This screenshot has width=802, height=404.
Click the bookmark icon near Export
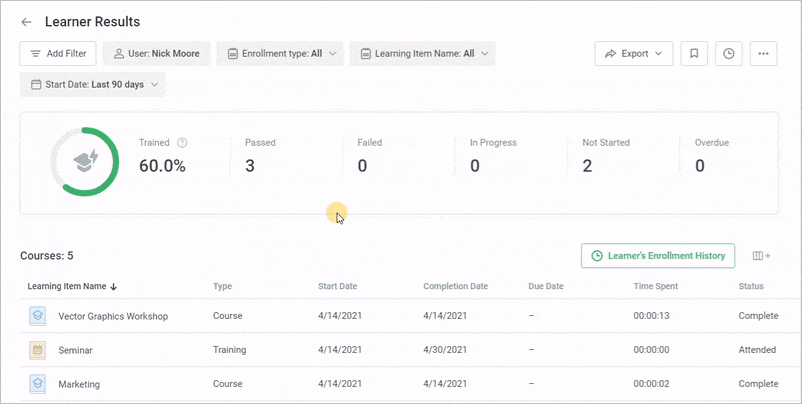694,54
